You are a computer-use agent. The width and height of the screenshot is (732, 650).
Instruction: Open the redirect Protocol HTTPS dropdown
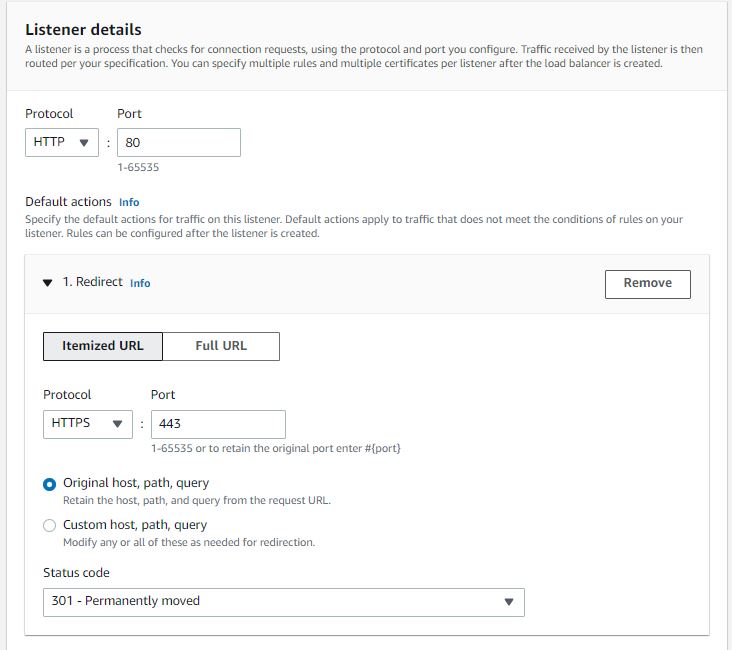88,424
